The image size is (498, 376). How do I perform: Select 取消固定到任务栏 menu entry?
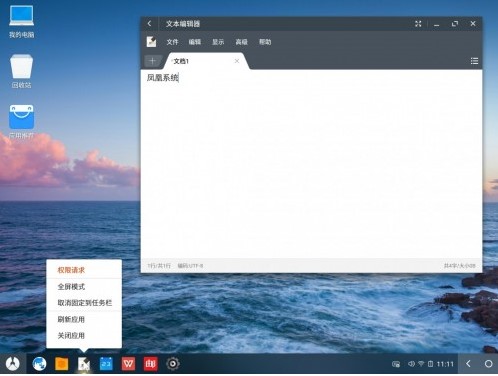[x=84, y=303]
